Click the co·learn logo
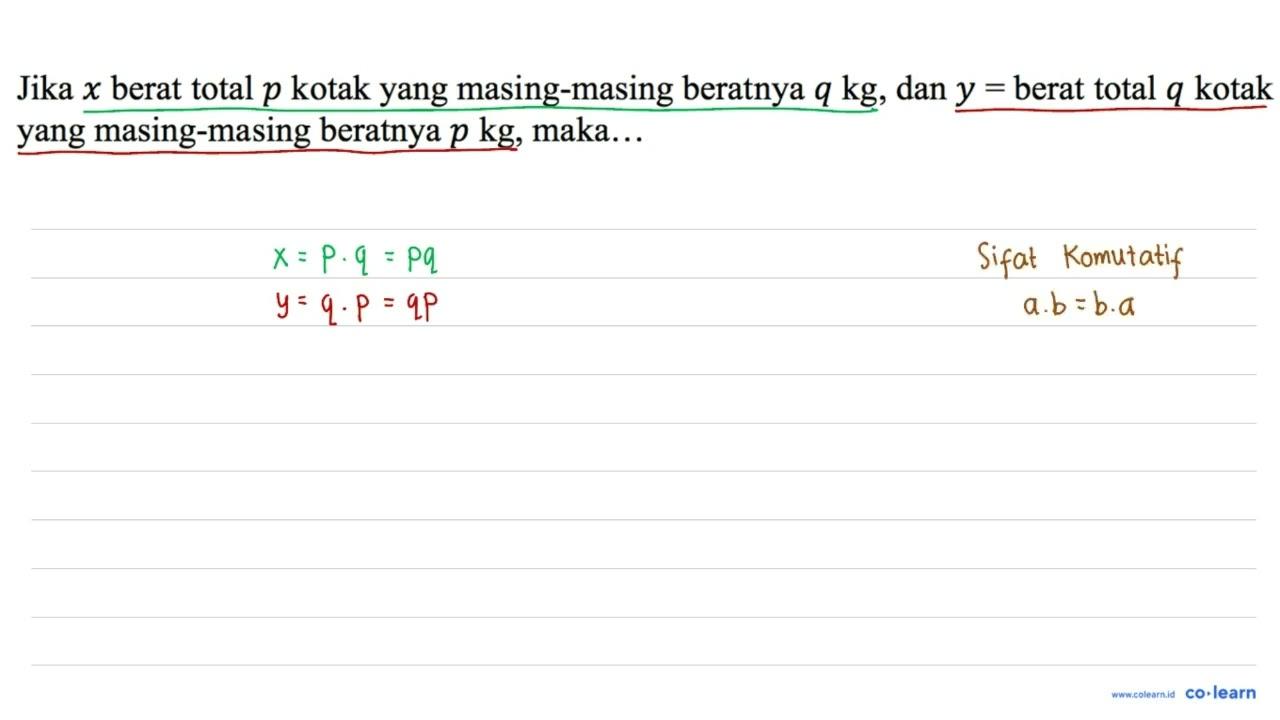This screenshot has height=720, width=1280. tap(1220, 692)
